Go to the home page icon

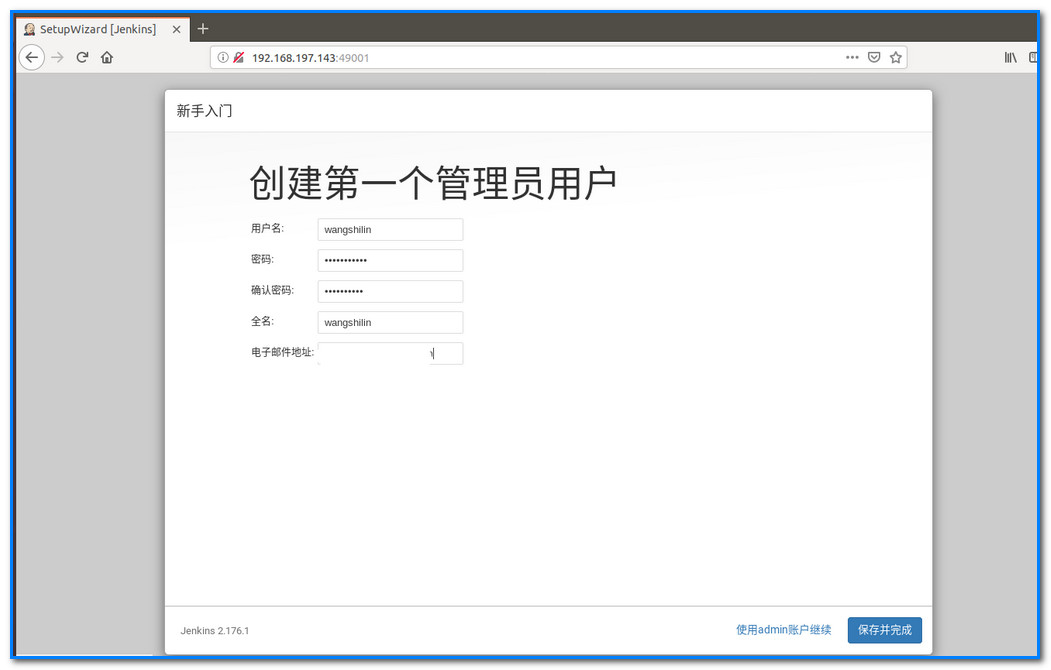pos(107,58)
